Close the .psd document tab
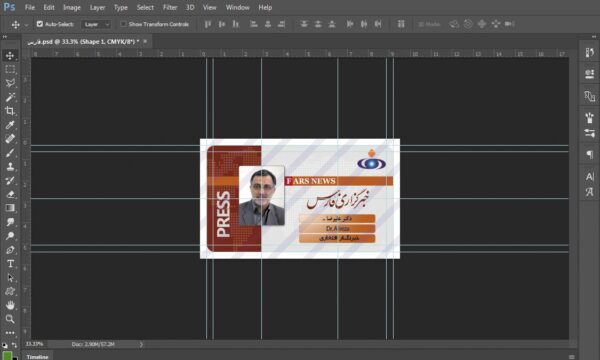Viewport: 600px width, 360px height. point(145,41)
